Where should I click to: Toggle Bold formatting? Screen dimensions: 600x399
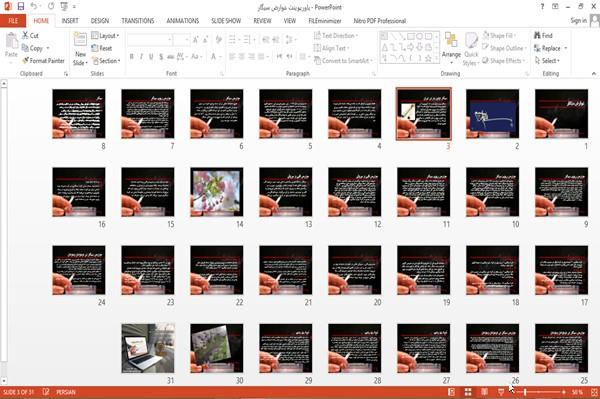point(132,57)
